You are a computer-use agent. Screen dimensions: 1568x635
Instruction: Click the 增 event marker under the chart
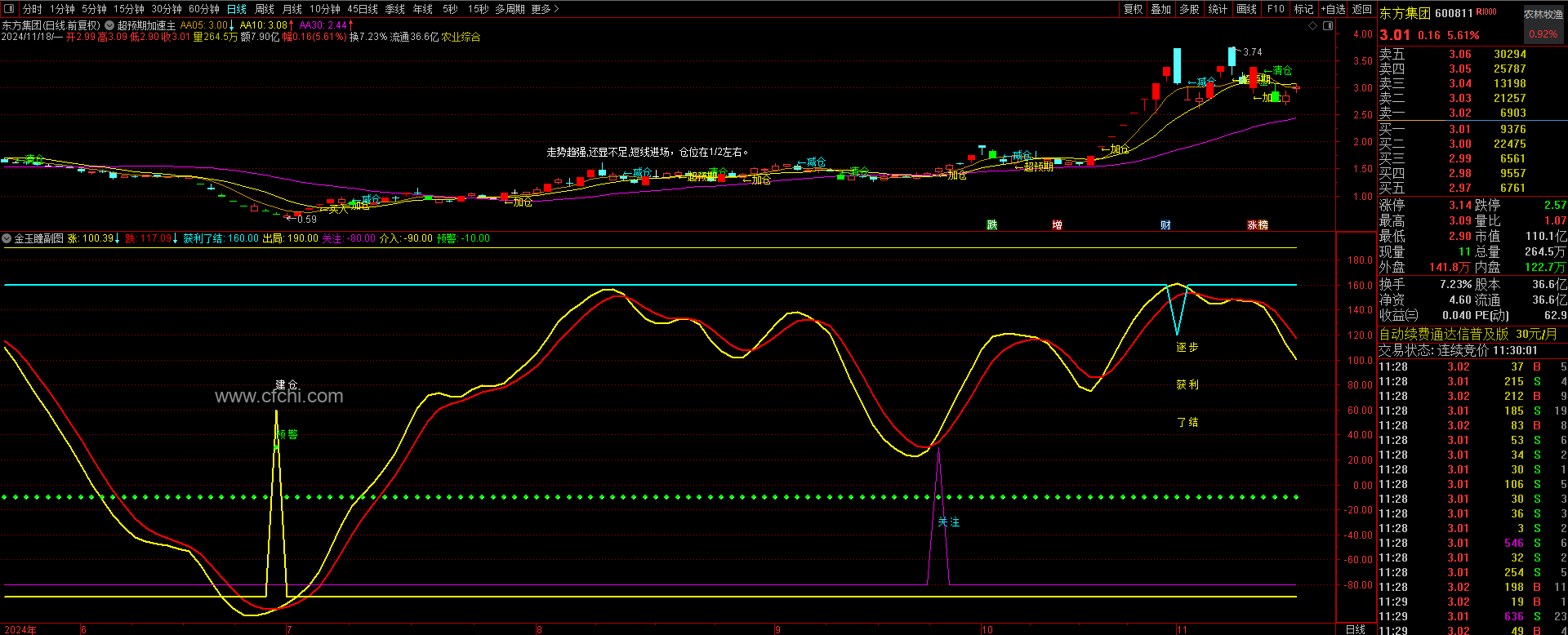click(1057, 224)
